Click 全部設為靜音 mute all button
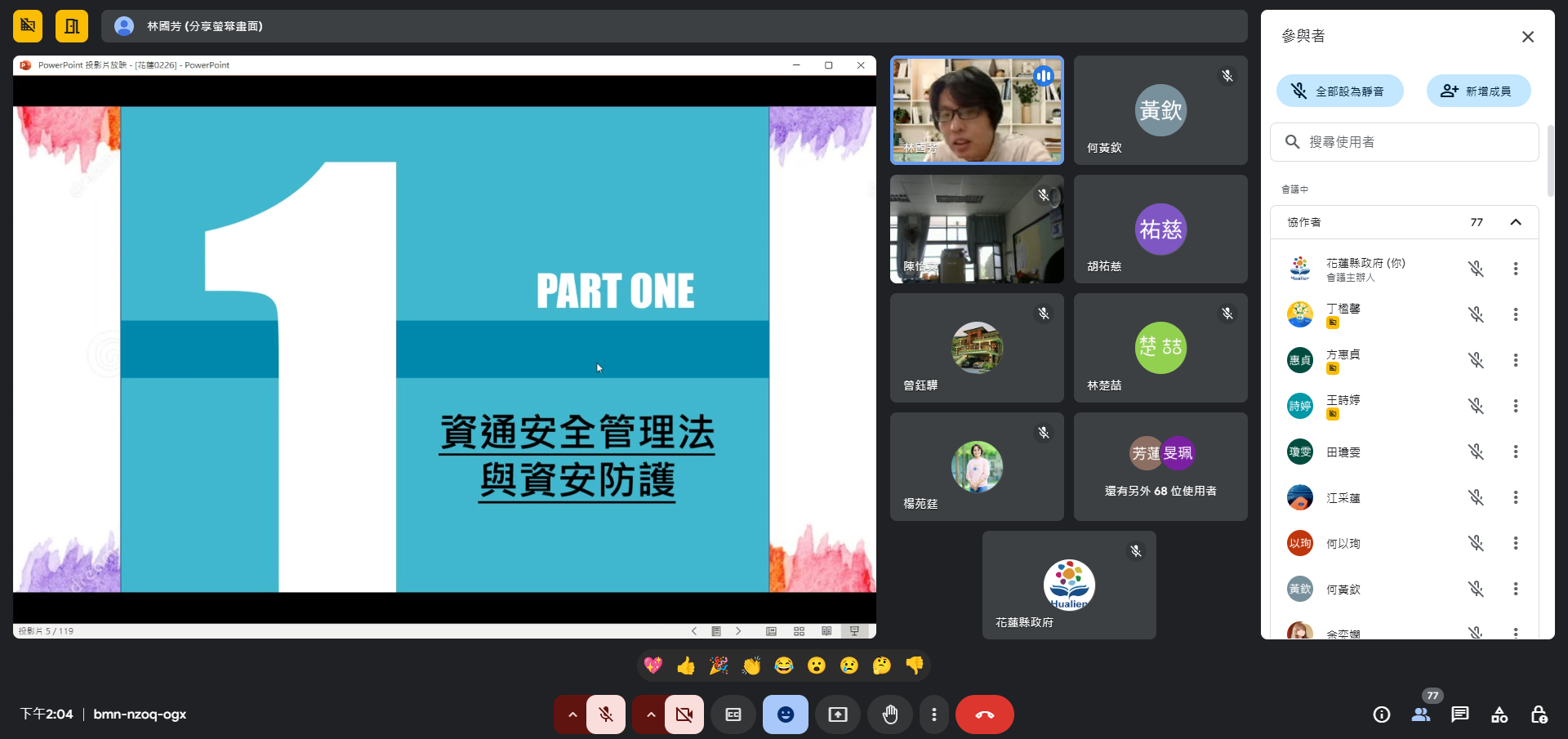Screen dimensions: 1568x739 tap(1339, 91)
